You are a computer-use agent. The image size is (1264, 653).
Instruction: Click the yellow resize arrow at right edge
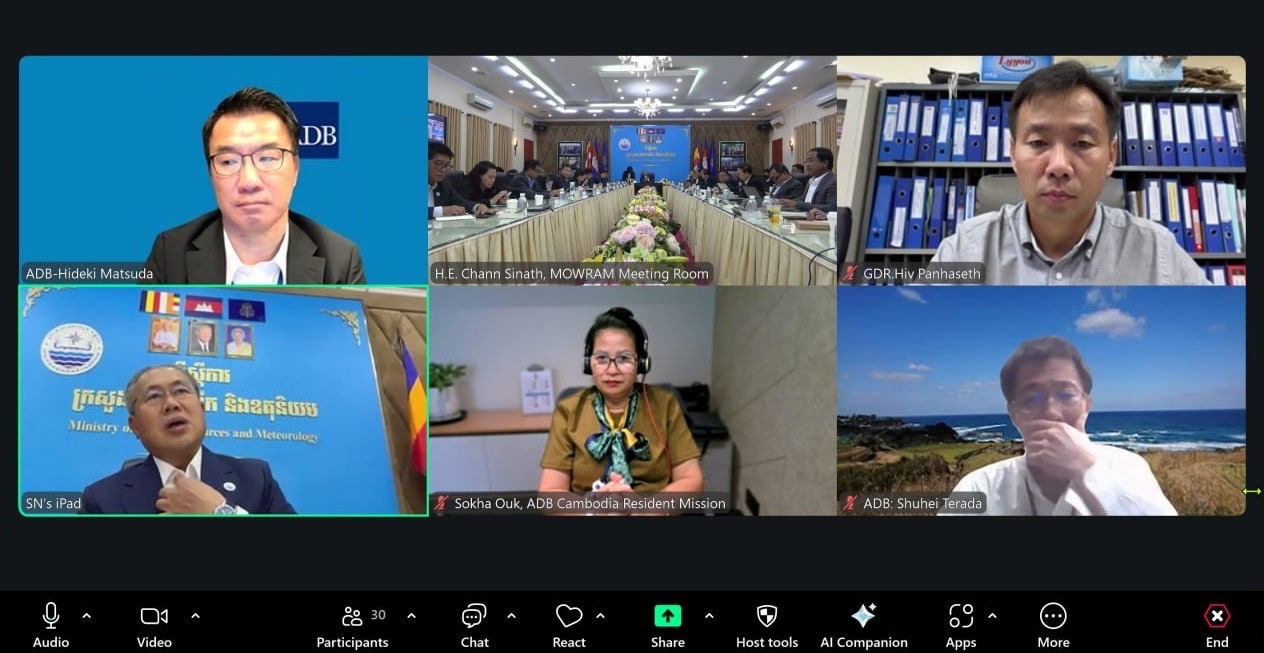click(1251, 491)
